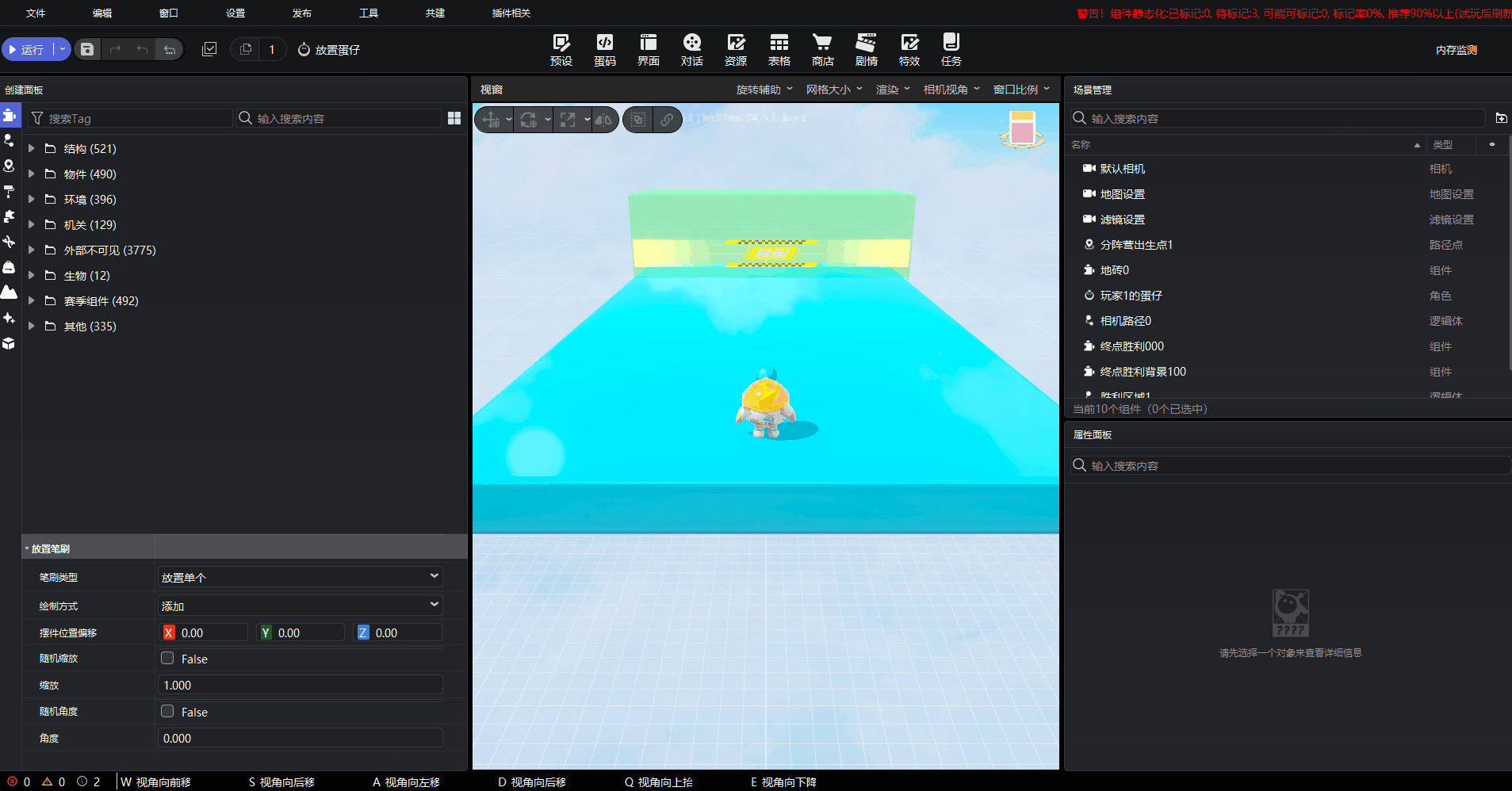Click the add folder icon in 场景管理
This screenshot has height=791, width=1512.
(x=1501, y=118)
